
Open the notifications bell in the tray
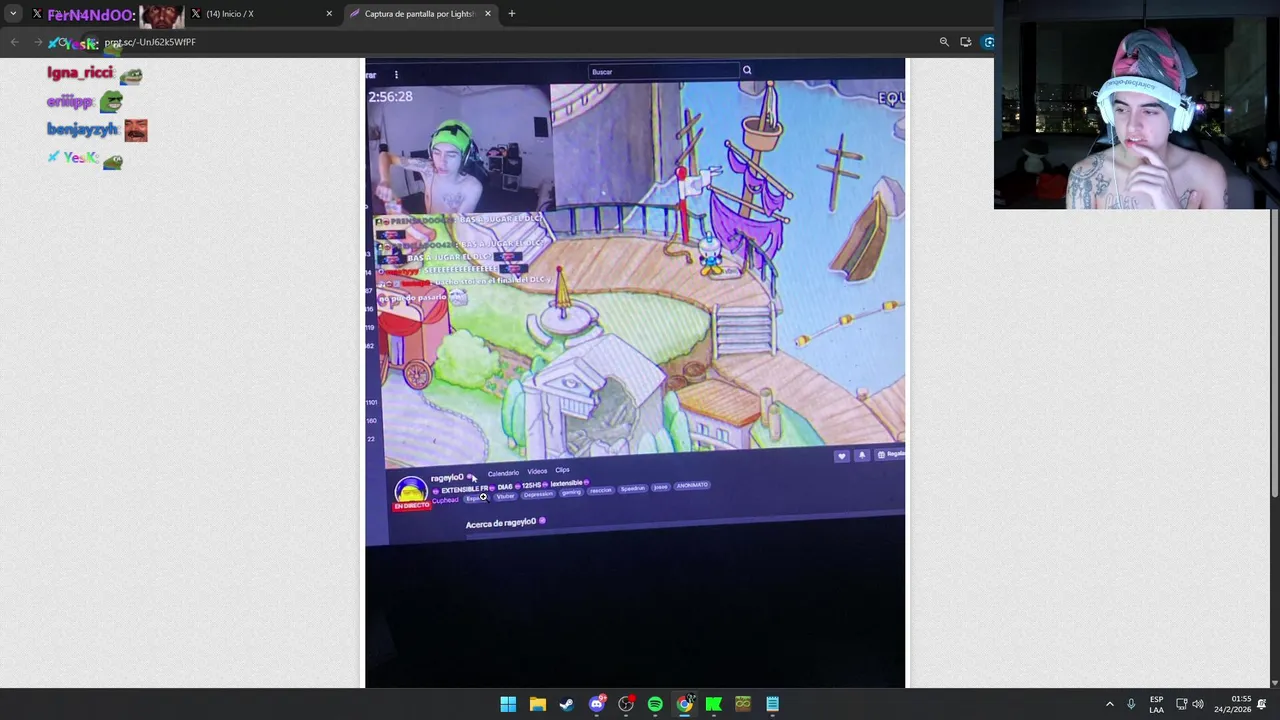coord(1261,704)
